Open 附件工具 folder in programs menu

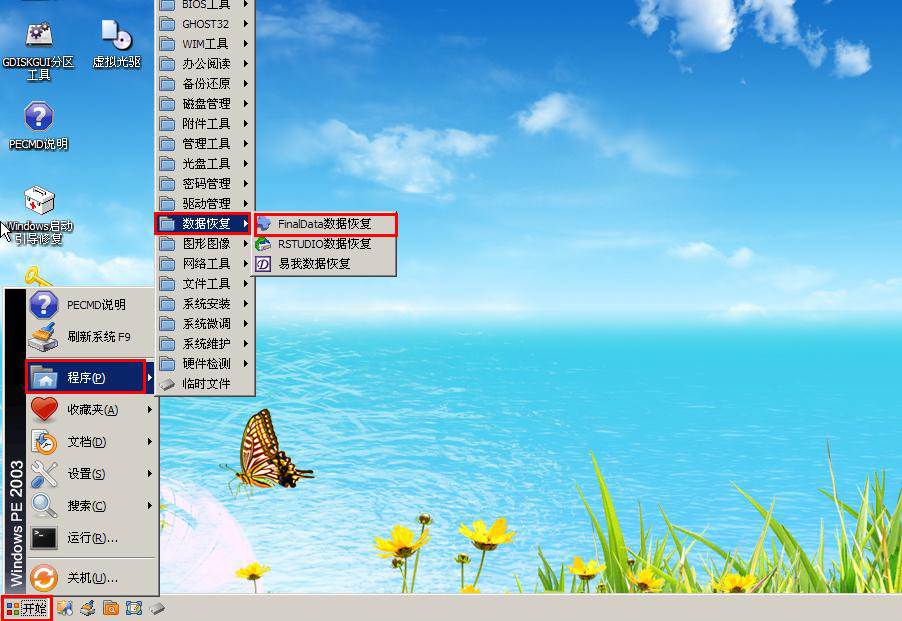205,124
